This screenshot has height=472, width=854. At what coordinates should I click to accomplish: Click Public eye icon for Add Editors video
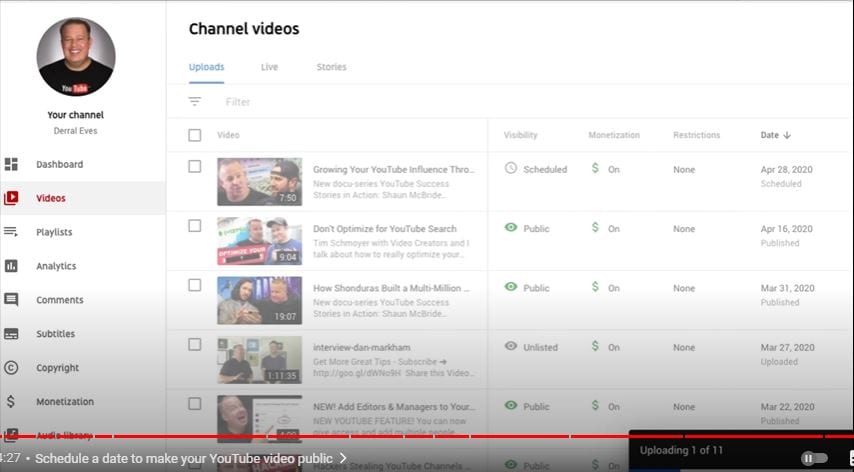tap(510, 406)
